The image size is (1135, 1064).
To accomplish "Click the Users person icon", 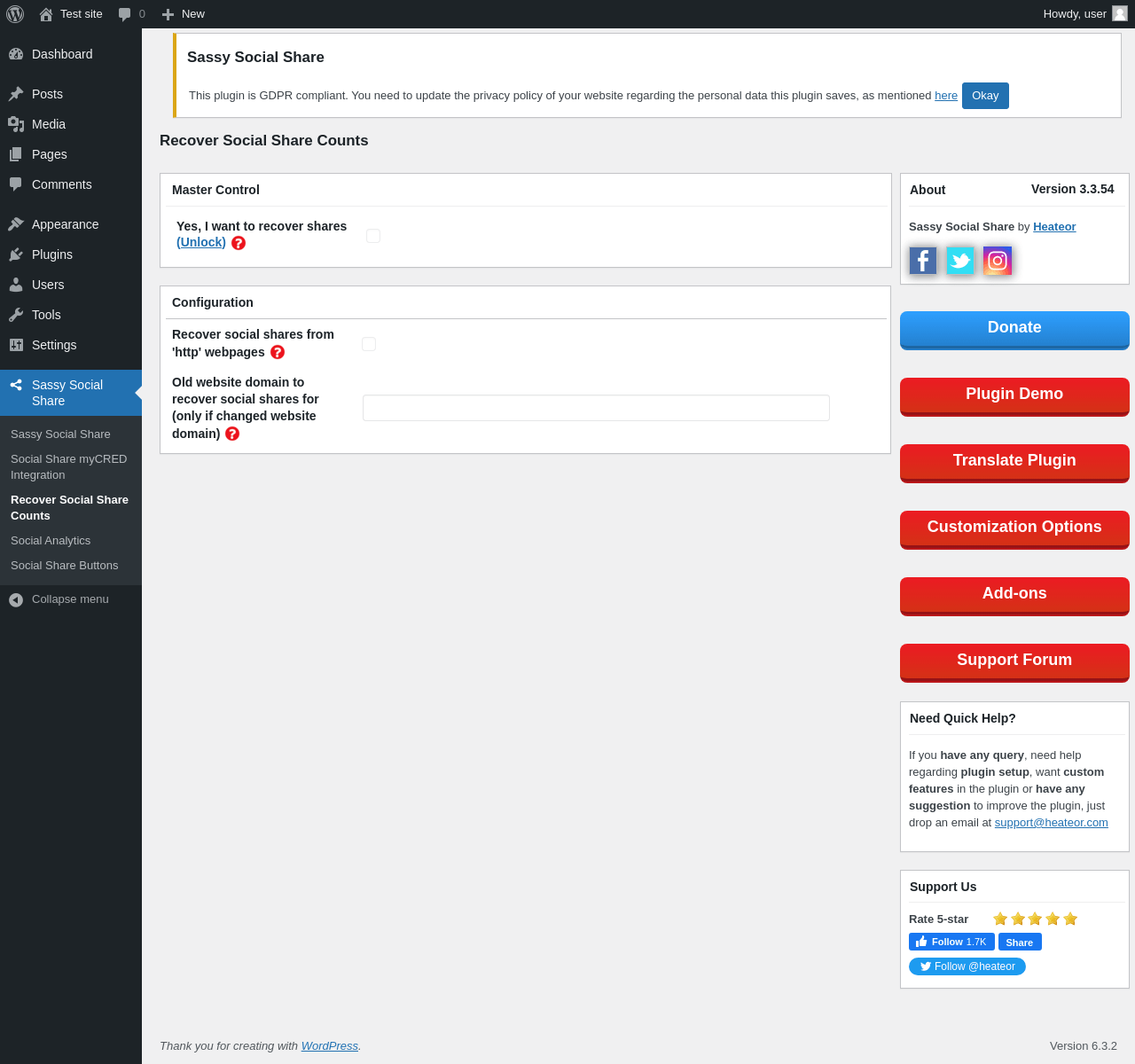I will pos(16,285).
